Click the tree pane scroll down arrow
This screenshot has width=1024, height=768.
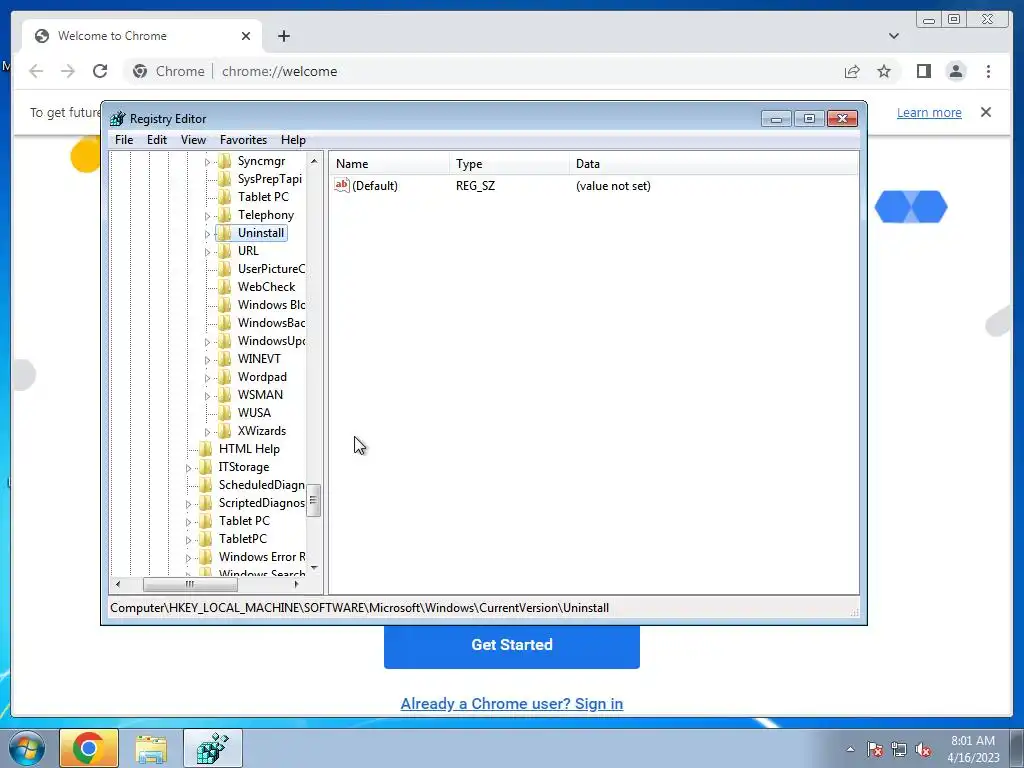(314, 568)
